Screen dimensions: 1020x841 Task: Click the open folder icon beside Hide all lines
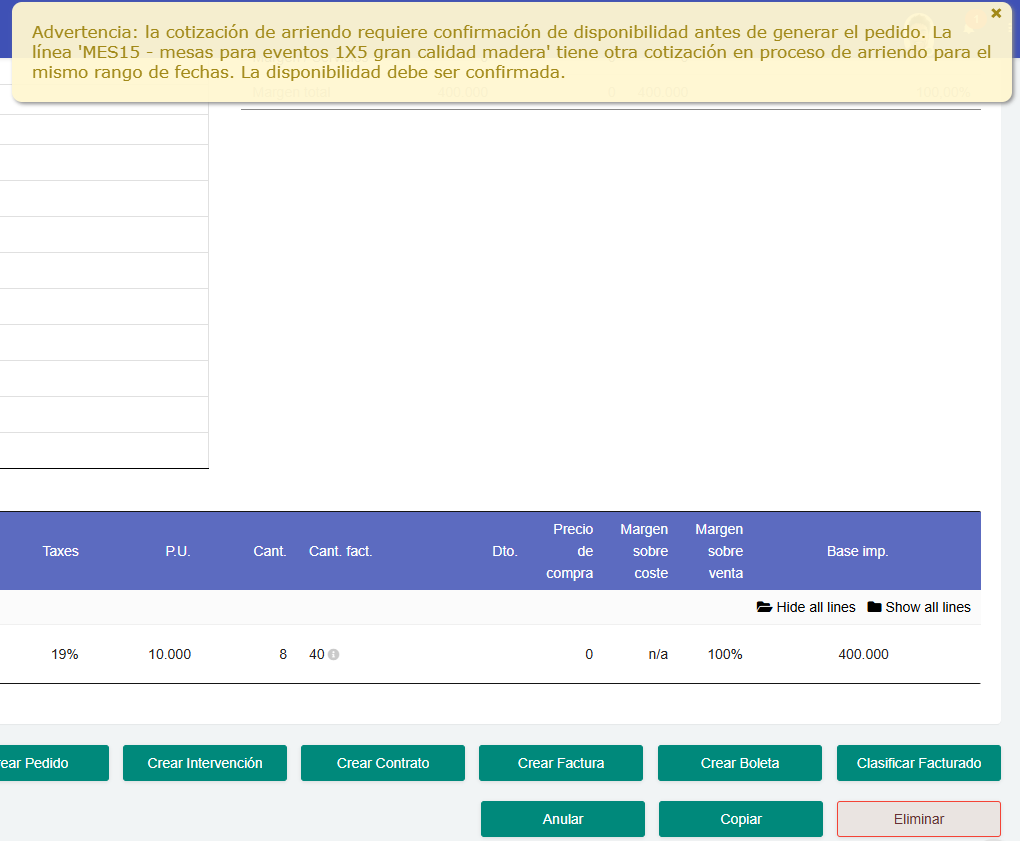[763, 607]
